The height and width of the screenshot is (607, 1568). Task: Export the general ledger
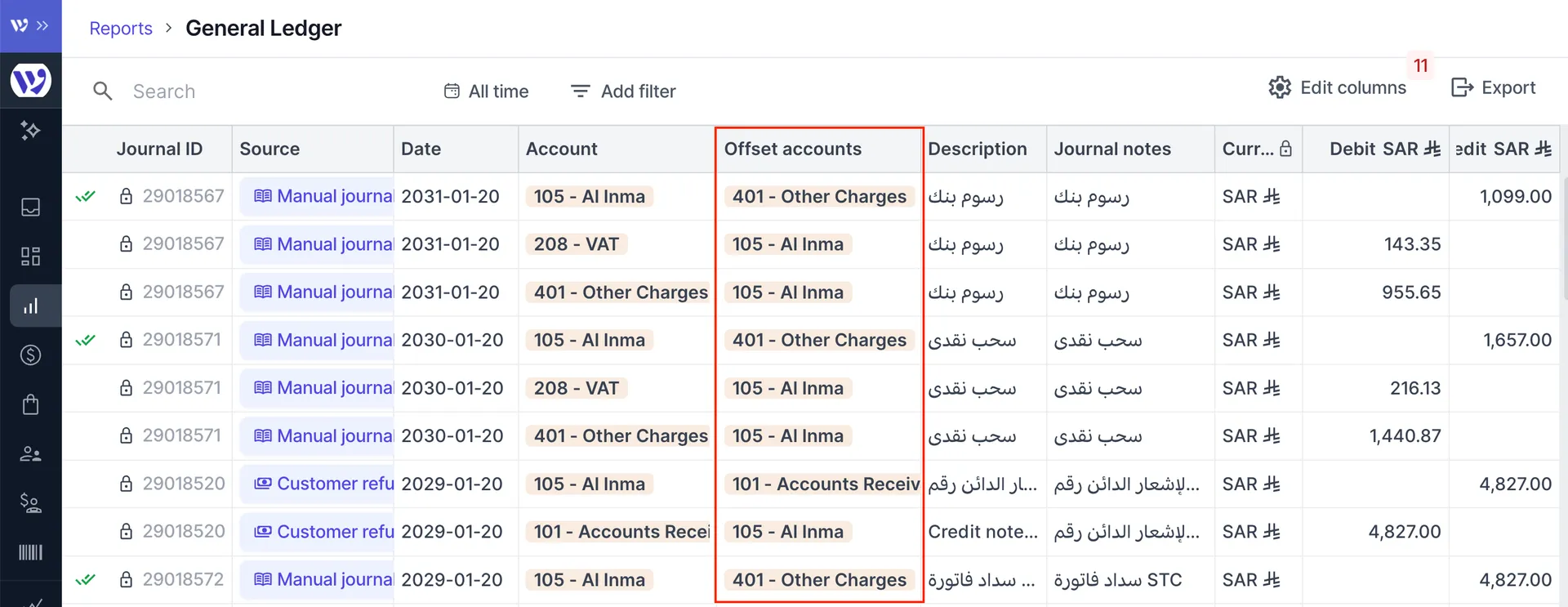(1493, 87)
